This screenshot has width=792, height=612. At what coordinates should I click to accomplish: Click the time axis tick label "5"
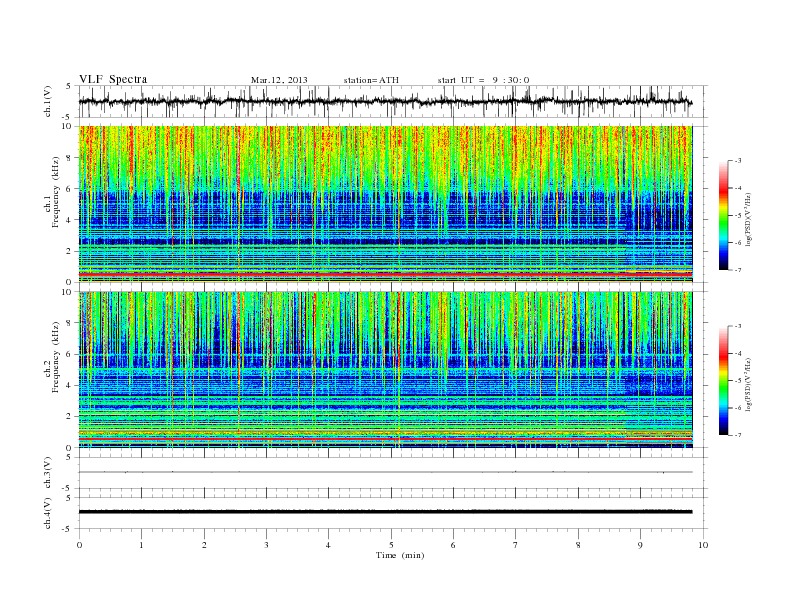(391, 545)
